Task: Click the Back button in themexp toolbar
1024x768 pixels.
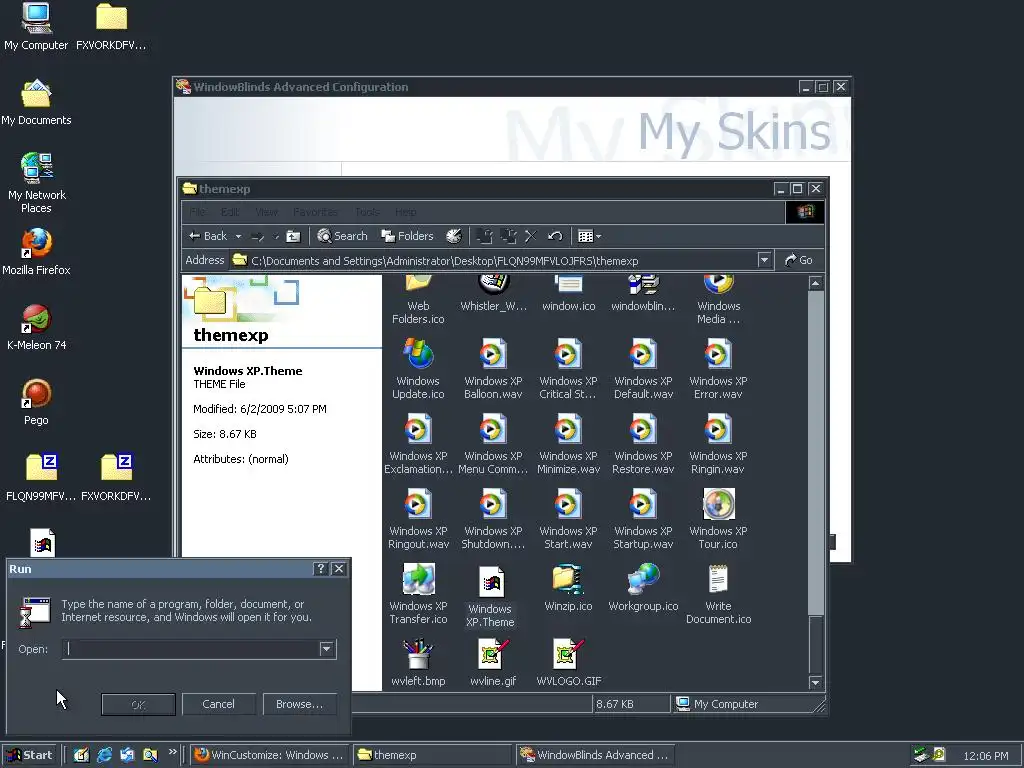Action: coord(208,236)
